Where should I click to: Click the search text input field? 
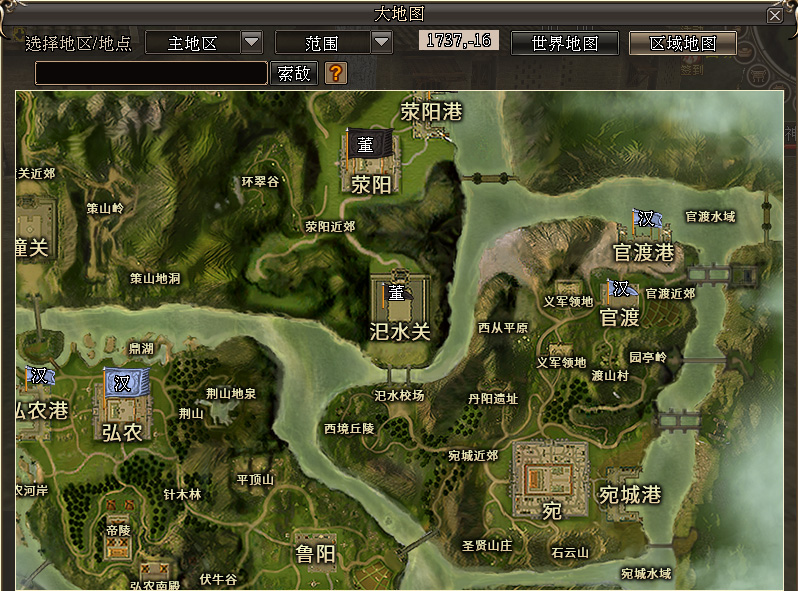151,73
